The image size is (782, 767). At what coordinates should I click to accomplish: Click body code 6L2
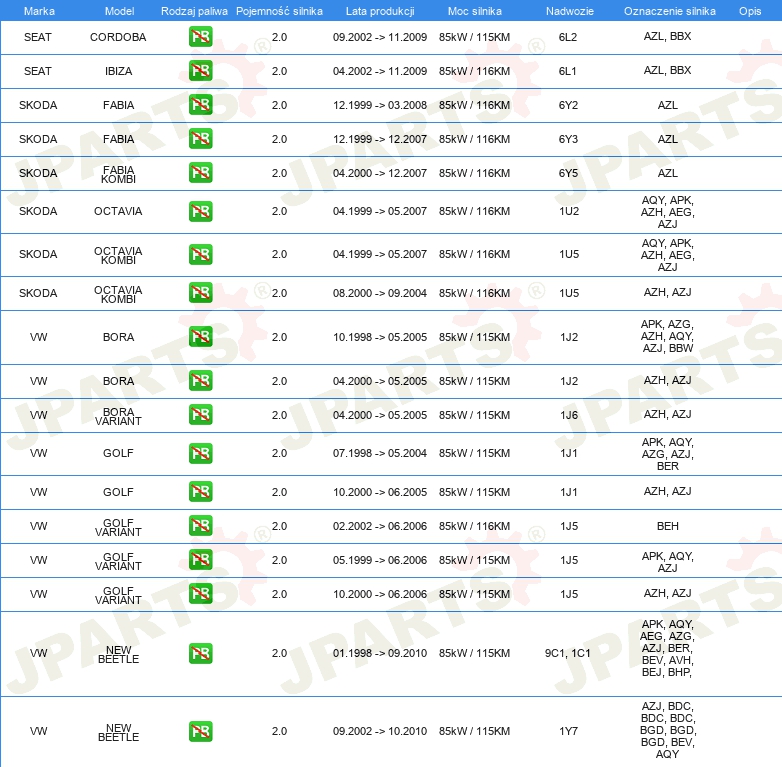(x=568, y=37)
